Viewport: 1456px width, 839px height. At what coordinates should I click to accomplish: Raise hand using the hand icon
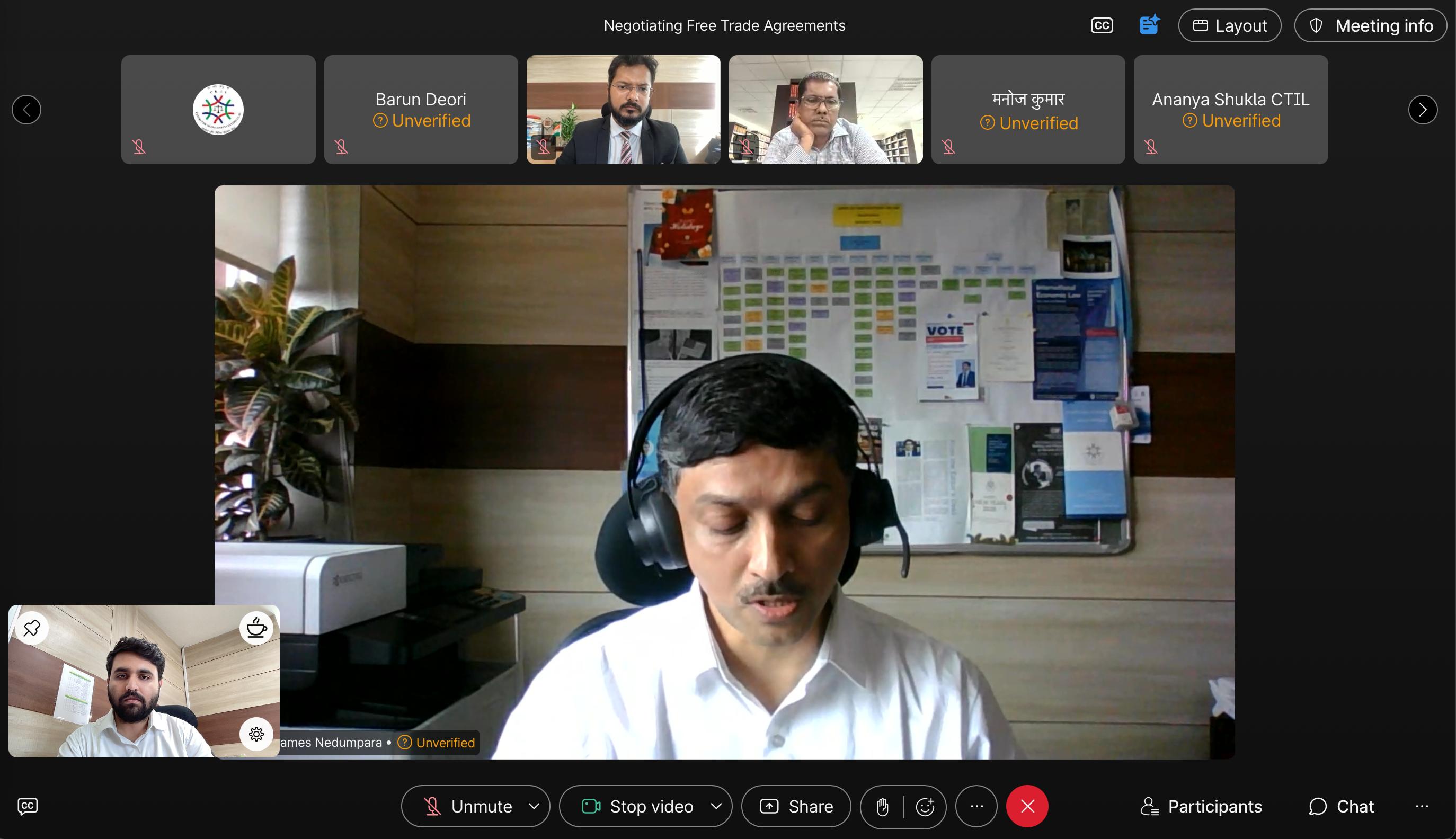click(x=882, y=806)
